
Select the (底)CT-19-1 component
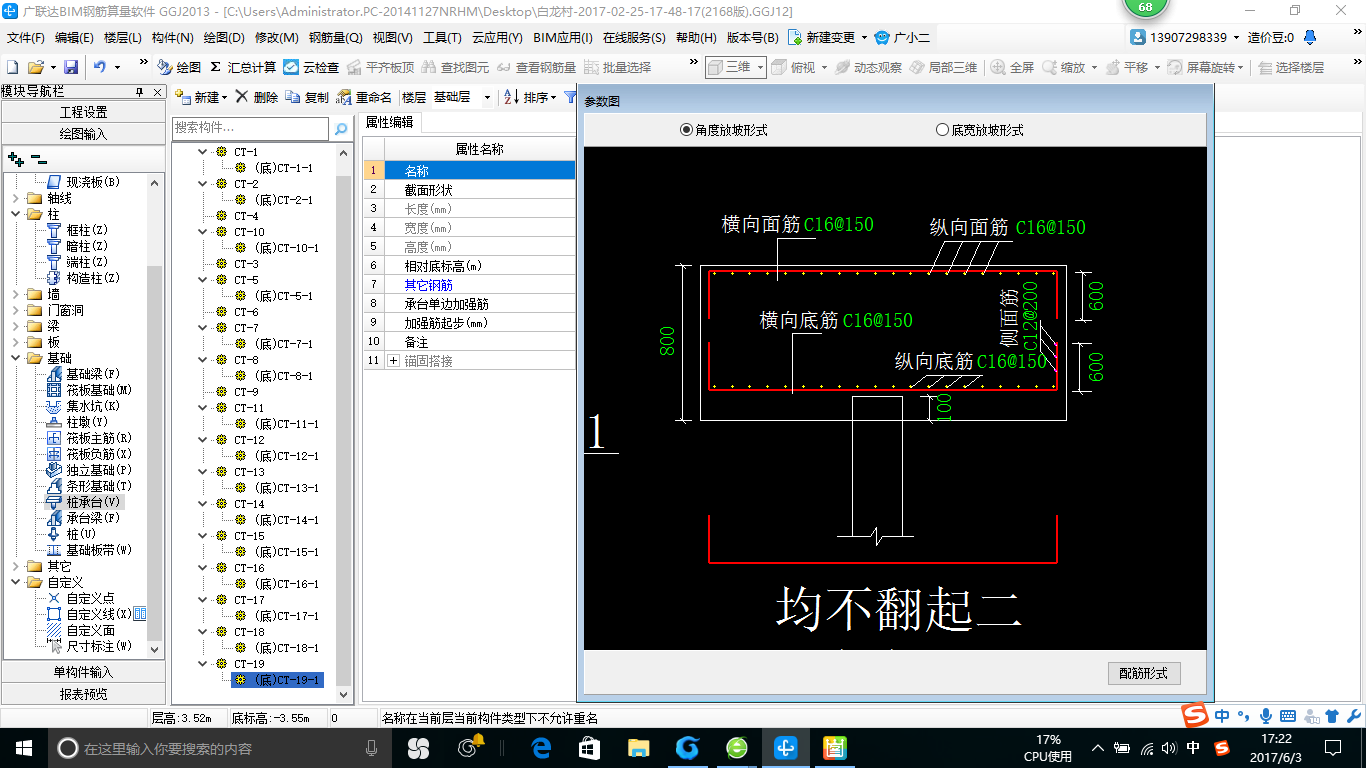pos(278,680)
